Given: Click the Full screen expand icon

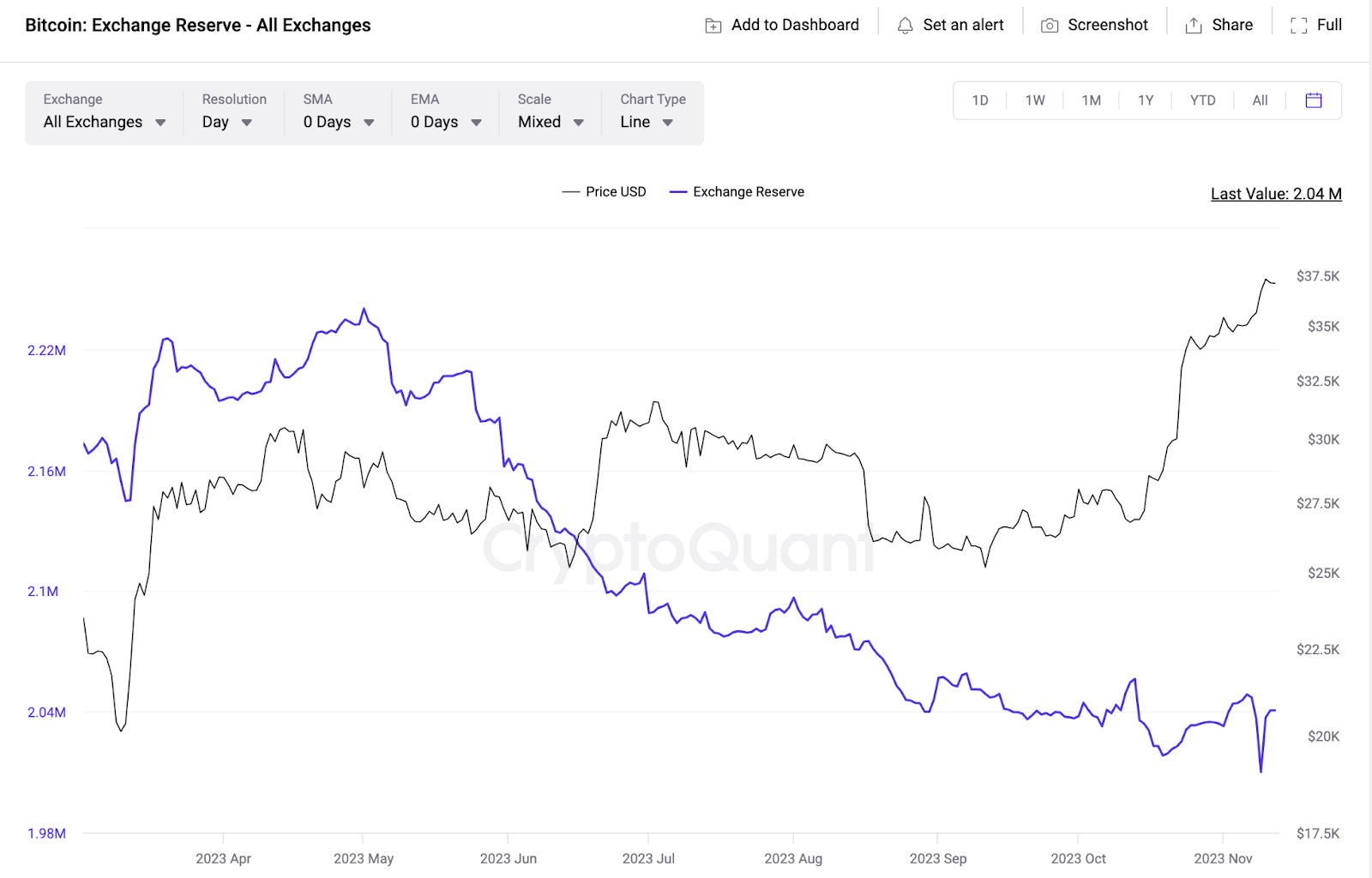Looking at the screenshot, I should pos(1298,26).
